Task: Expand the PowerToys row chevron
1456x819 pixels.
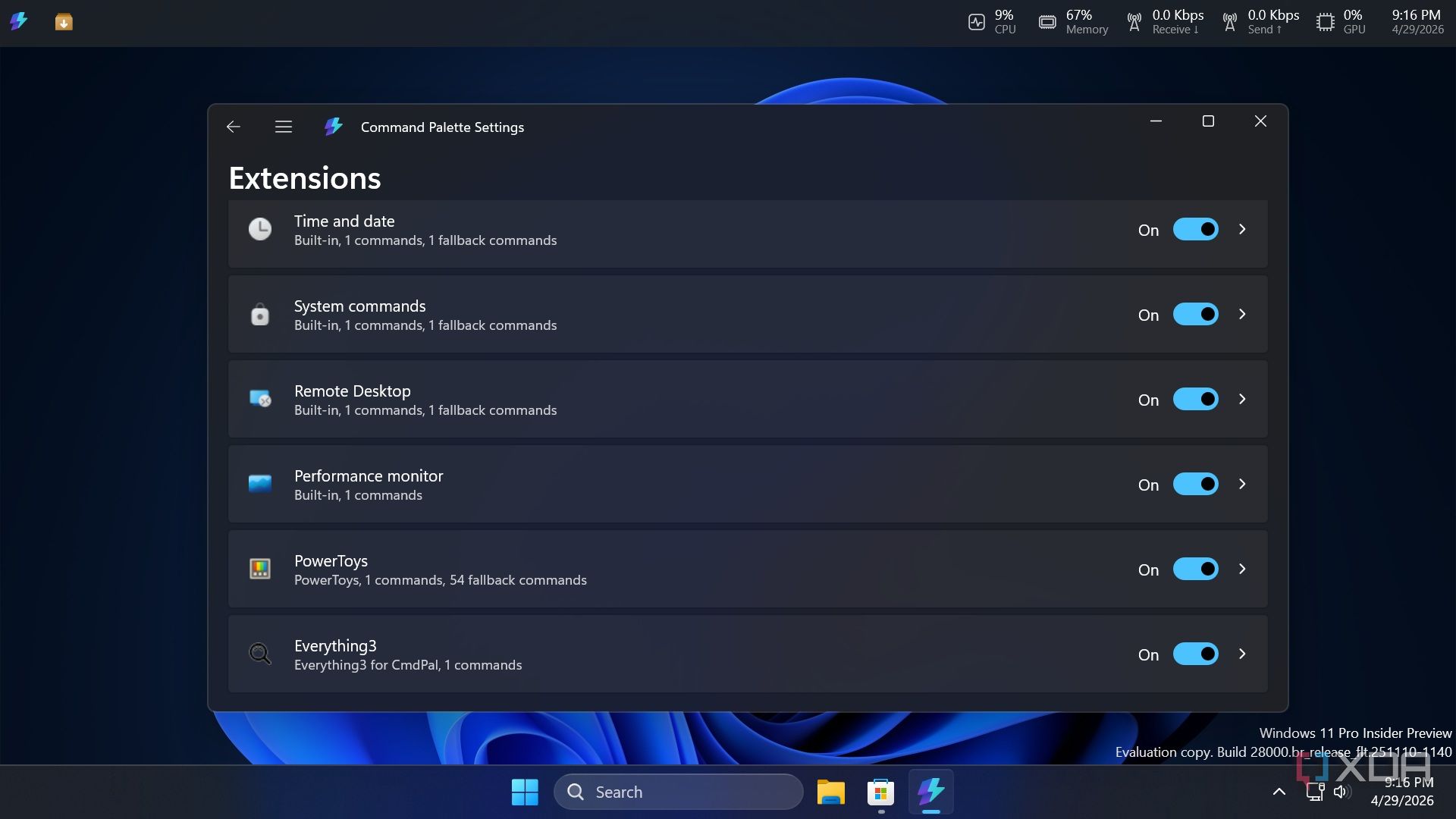Action: click(x=1242, y=569)
